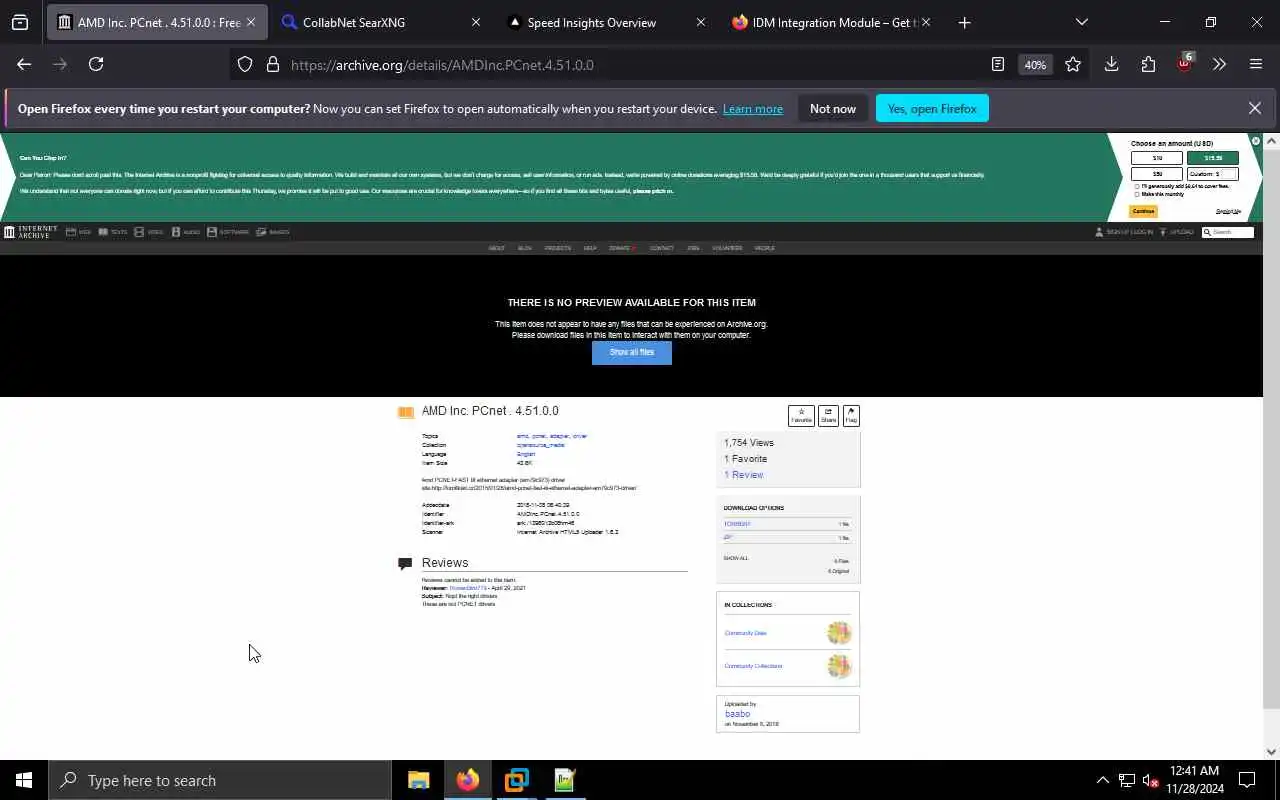Click the 40% zoom level indicator

click(x=1035, y=64)
